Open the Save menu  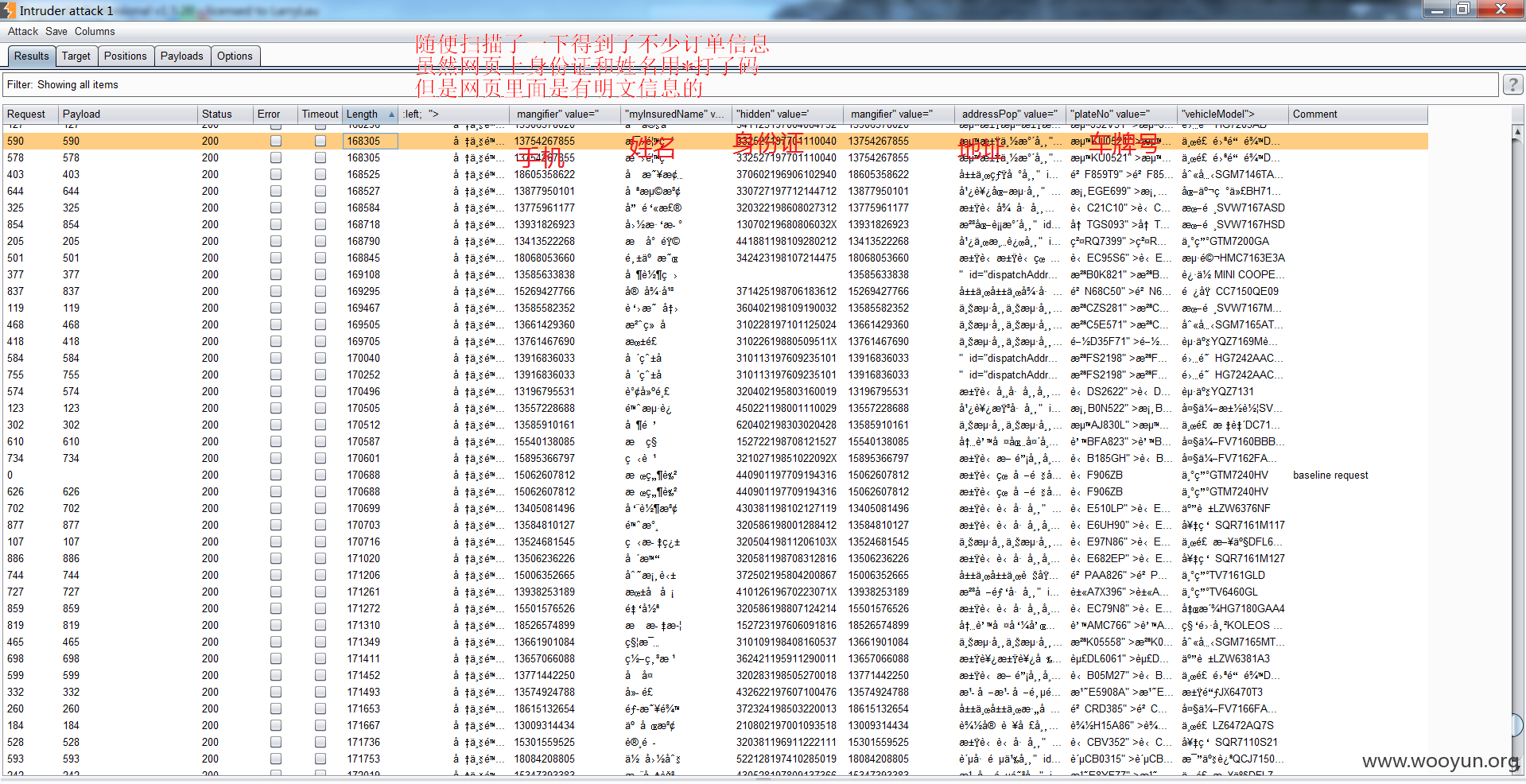(x=56, y=31)
